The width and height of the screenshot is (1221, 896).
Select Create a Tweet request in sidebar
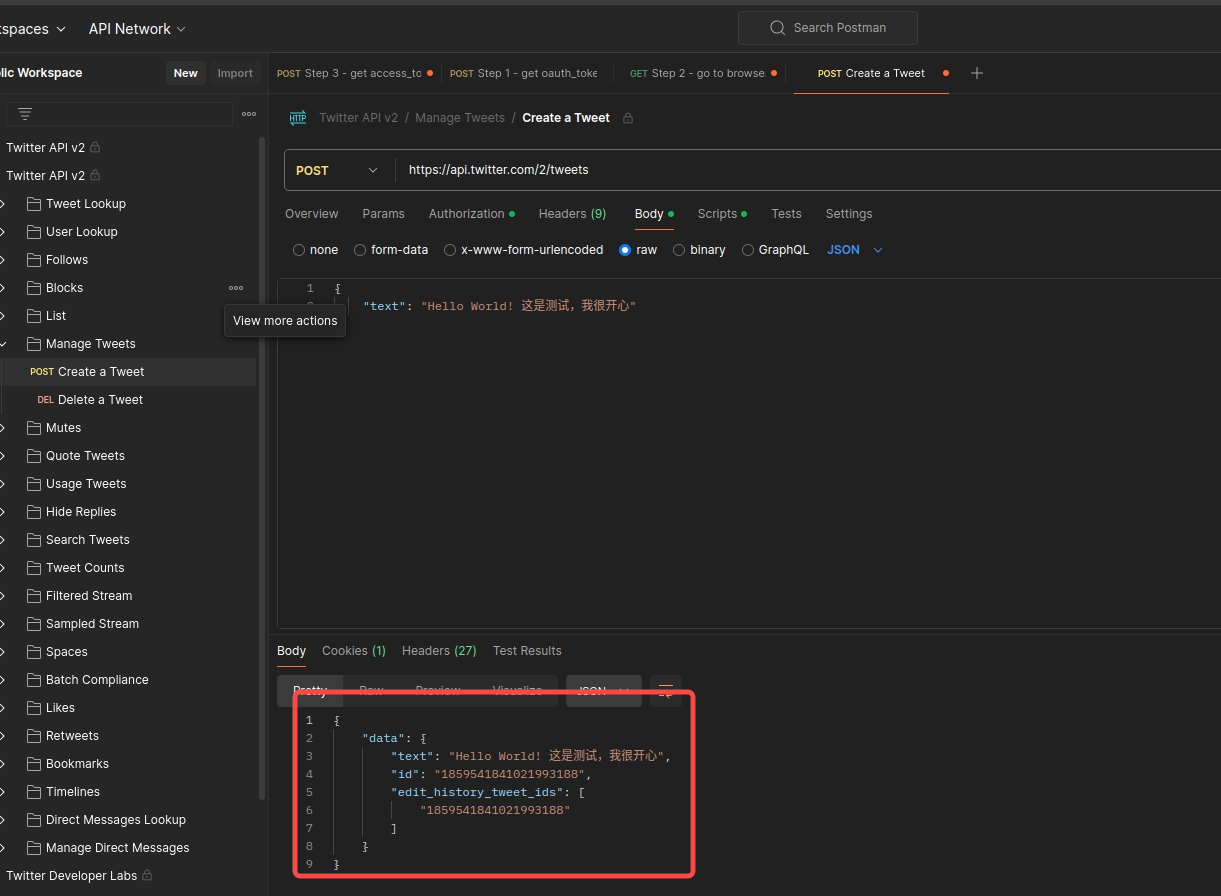[x=128, y=372]
